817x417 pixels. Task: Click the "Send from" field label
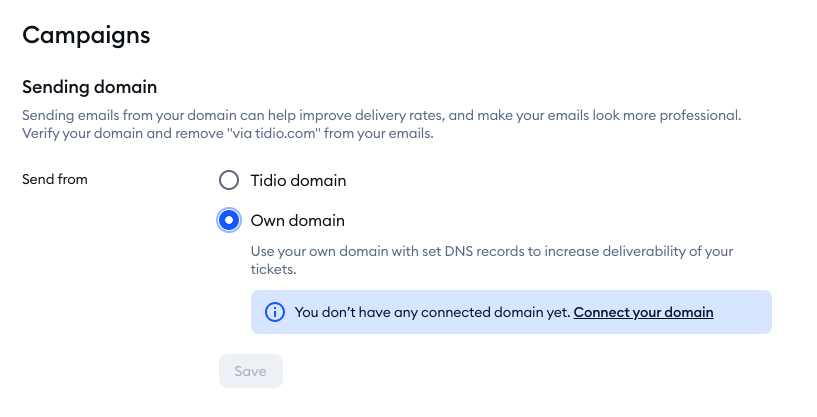55,179
